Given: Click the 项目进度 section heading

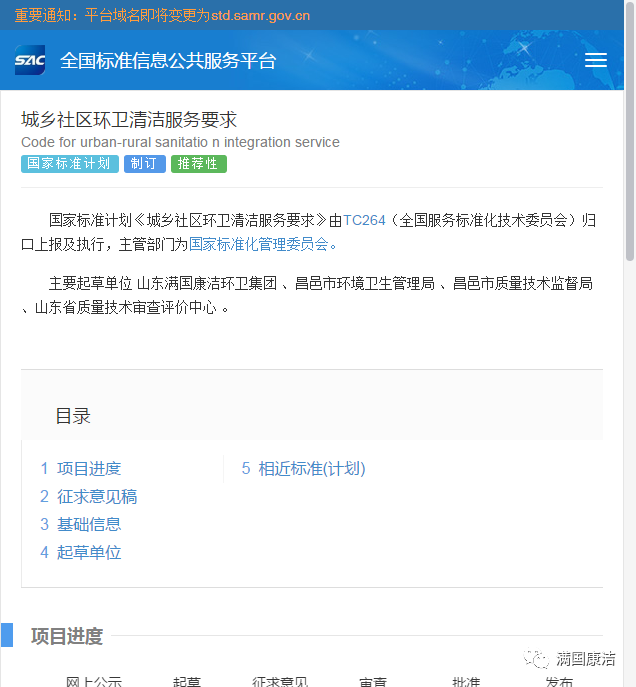Looking at the screenshot, I should click(67, 636).
